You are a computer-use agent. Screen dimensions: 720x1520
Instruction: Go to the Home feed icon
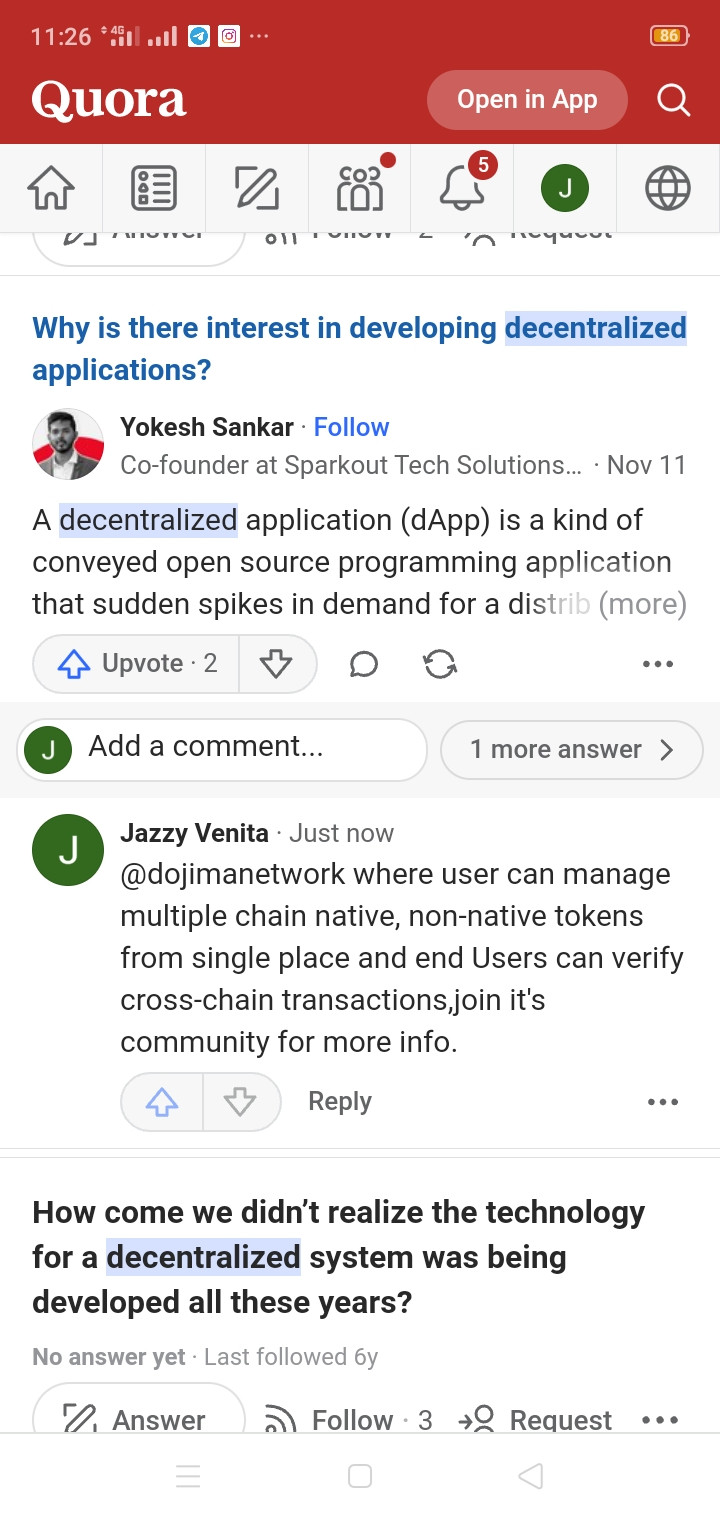click(51, 188)
